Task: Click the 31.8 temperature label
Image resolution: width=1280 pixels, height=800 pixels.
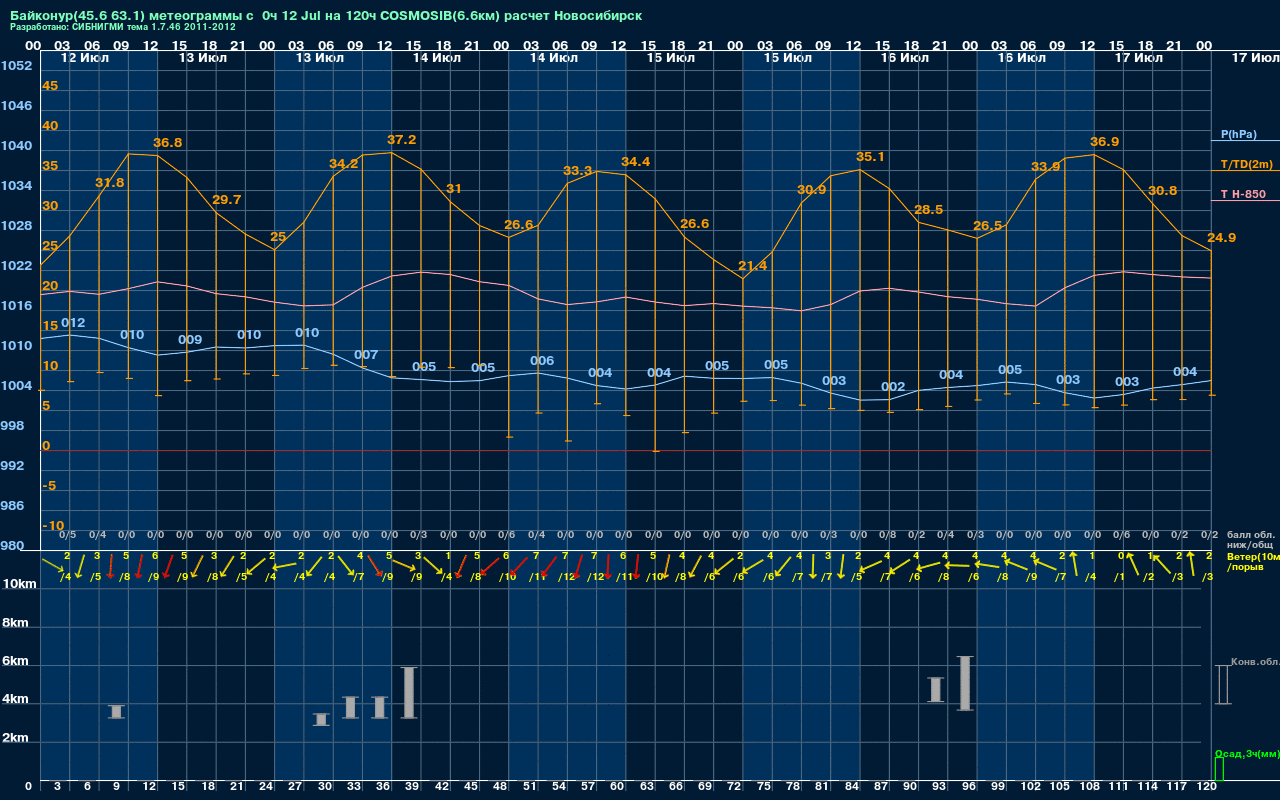Action: (110, 183)
